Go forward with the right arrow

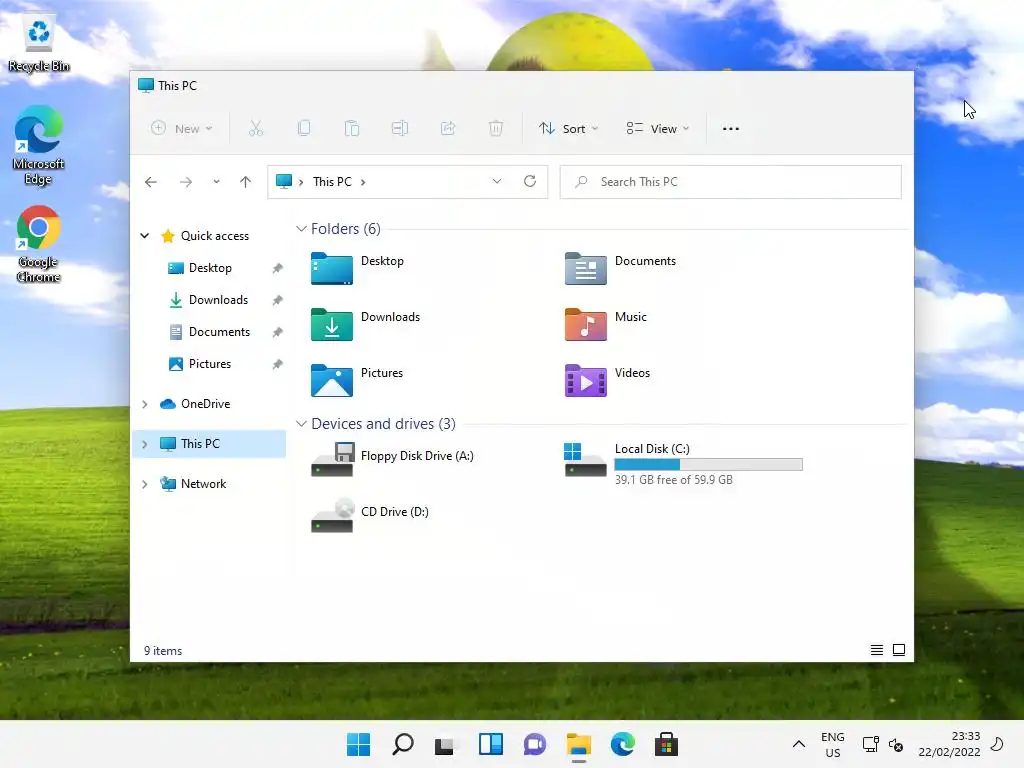pos(186,182)
